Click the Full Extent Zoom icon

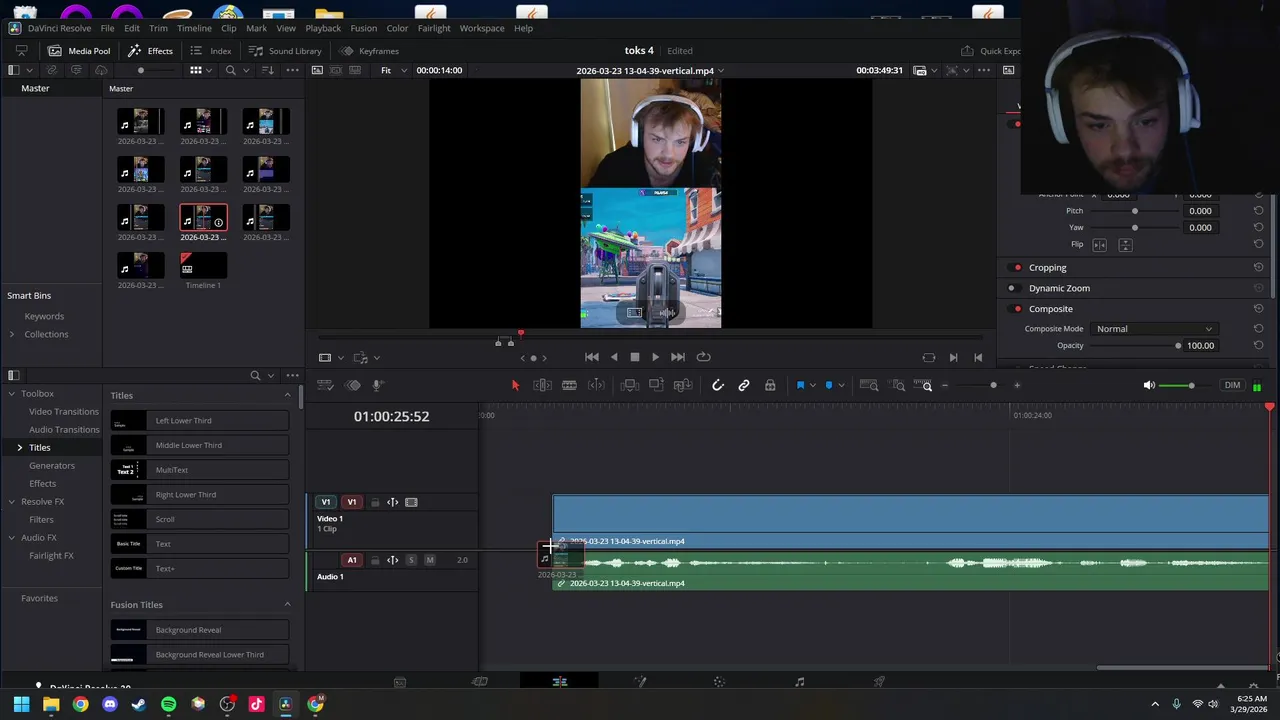click(869, 385)
